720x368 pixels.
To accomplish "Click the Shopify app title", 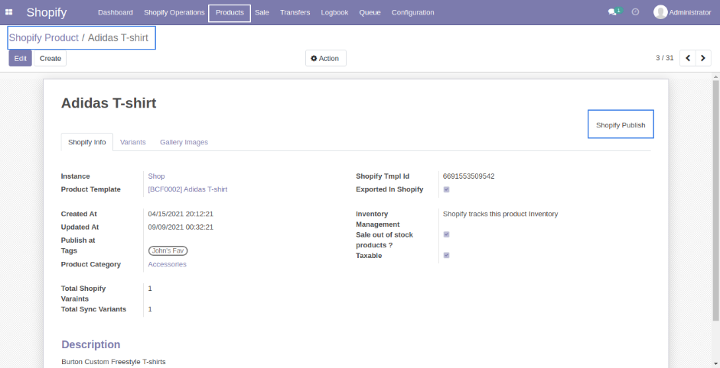I will pos(46,12).
